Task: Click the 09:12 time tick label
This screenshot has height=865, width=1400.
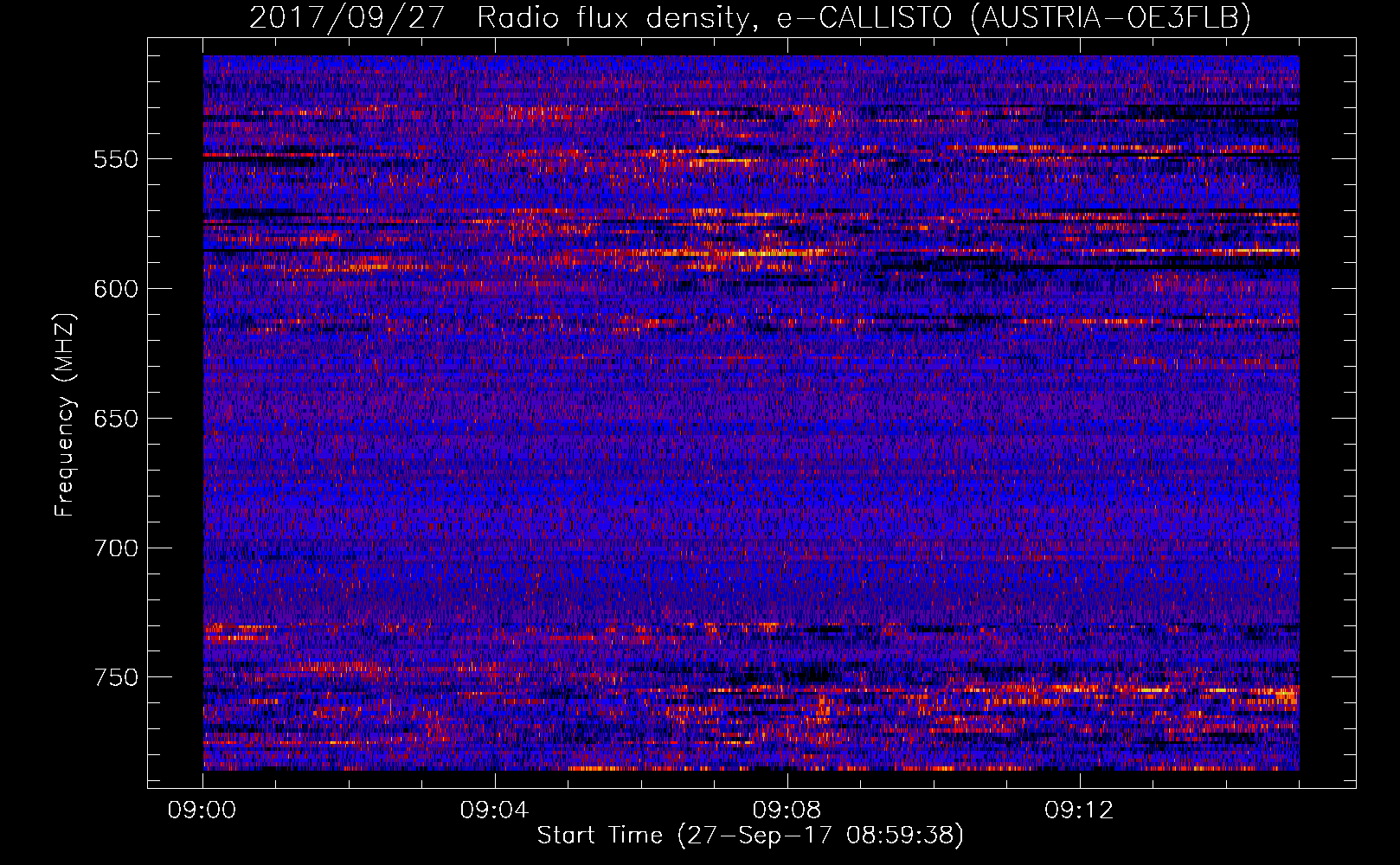Action: pyautogui.click(x=1079, y=811)
